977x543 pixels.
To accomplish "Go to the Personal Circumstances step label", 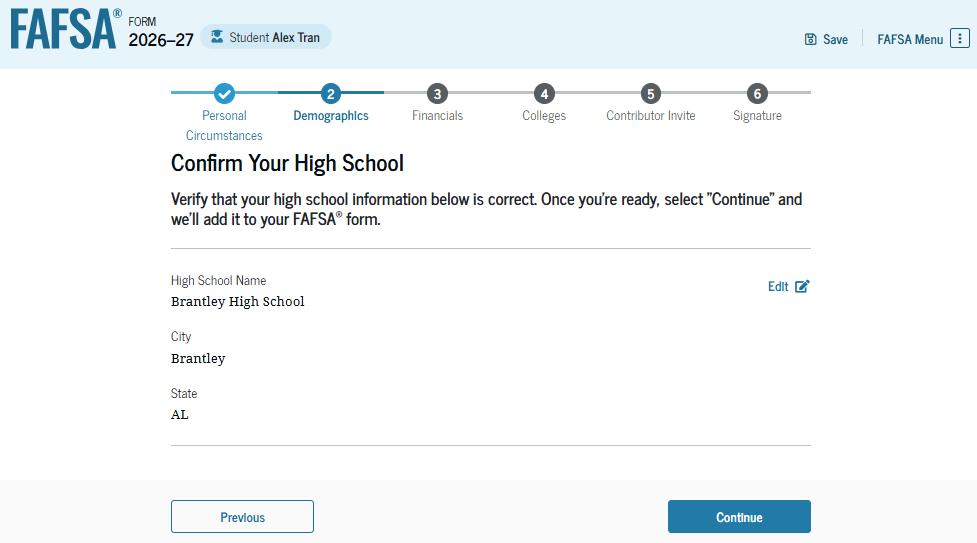I will [224, 125].
